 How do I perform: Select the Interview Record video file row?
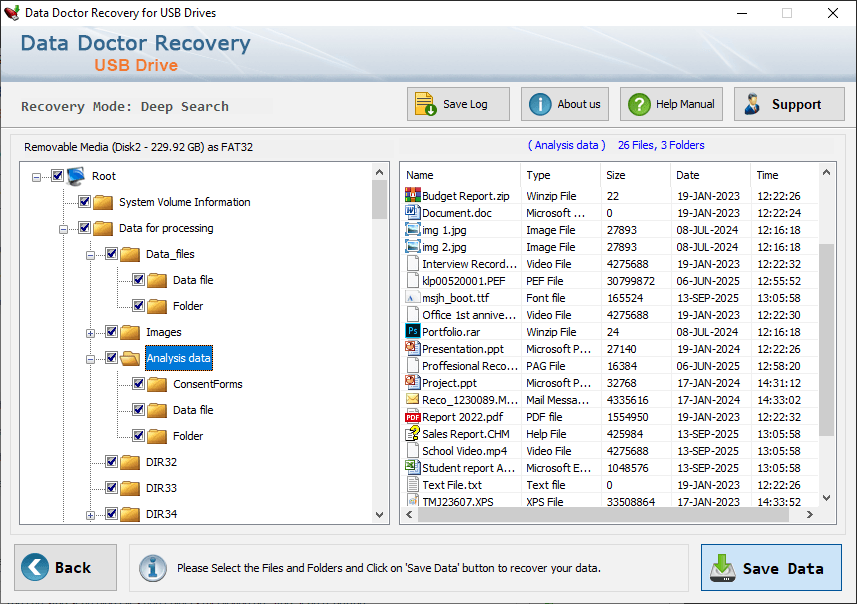(x=611, y=263)
